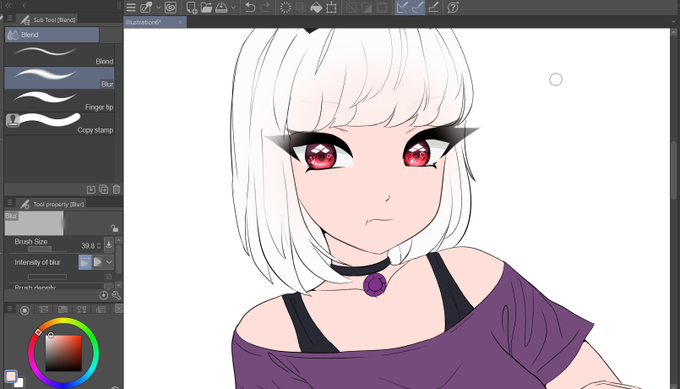Expand the Save options dropdown arrow
This screenshot has height=389, width=680.
(x=233, y=7)
